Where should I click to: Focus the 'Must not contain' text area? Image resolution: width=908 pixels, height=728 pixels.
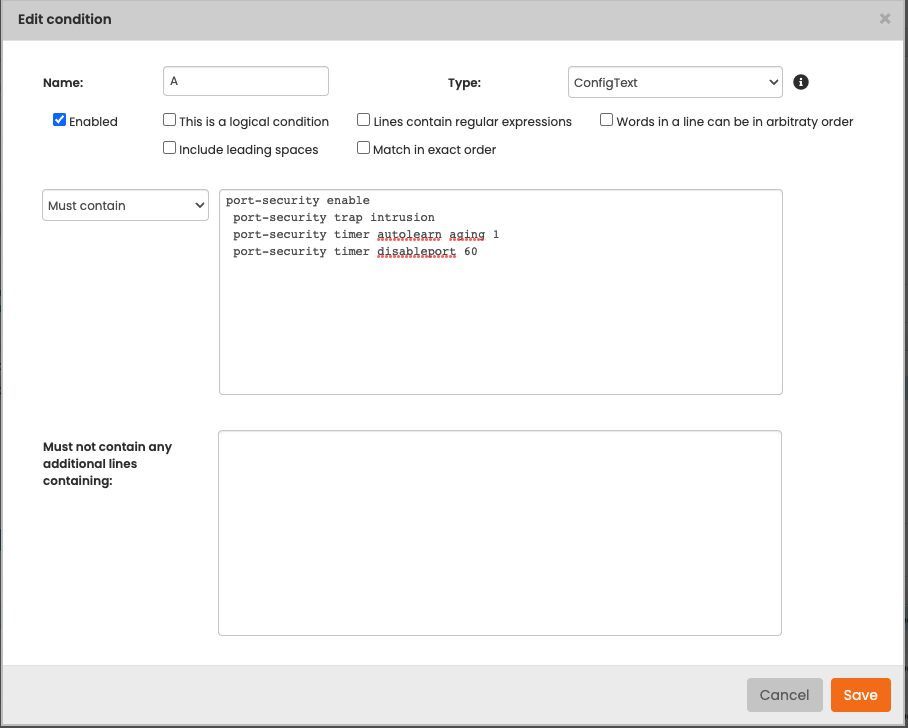tap(499, 532)
